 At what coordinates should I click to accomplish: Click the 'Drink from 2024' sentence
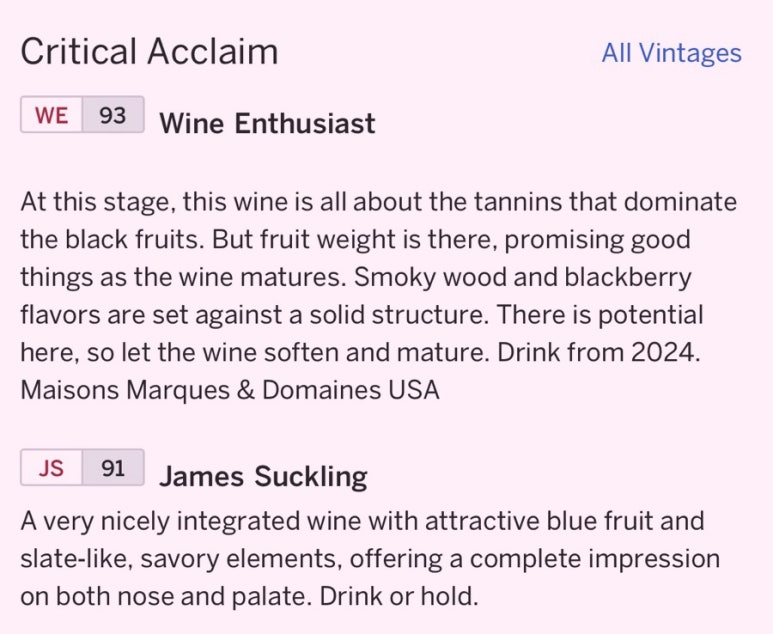(x=598, y=352)
